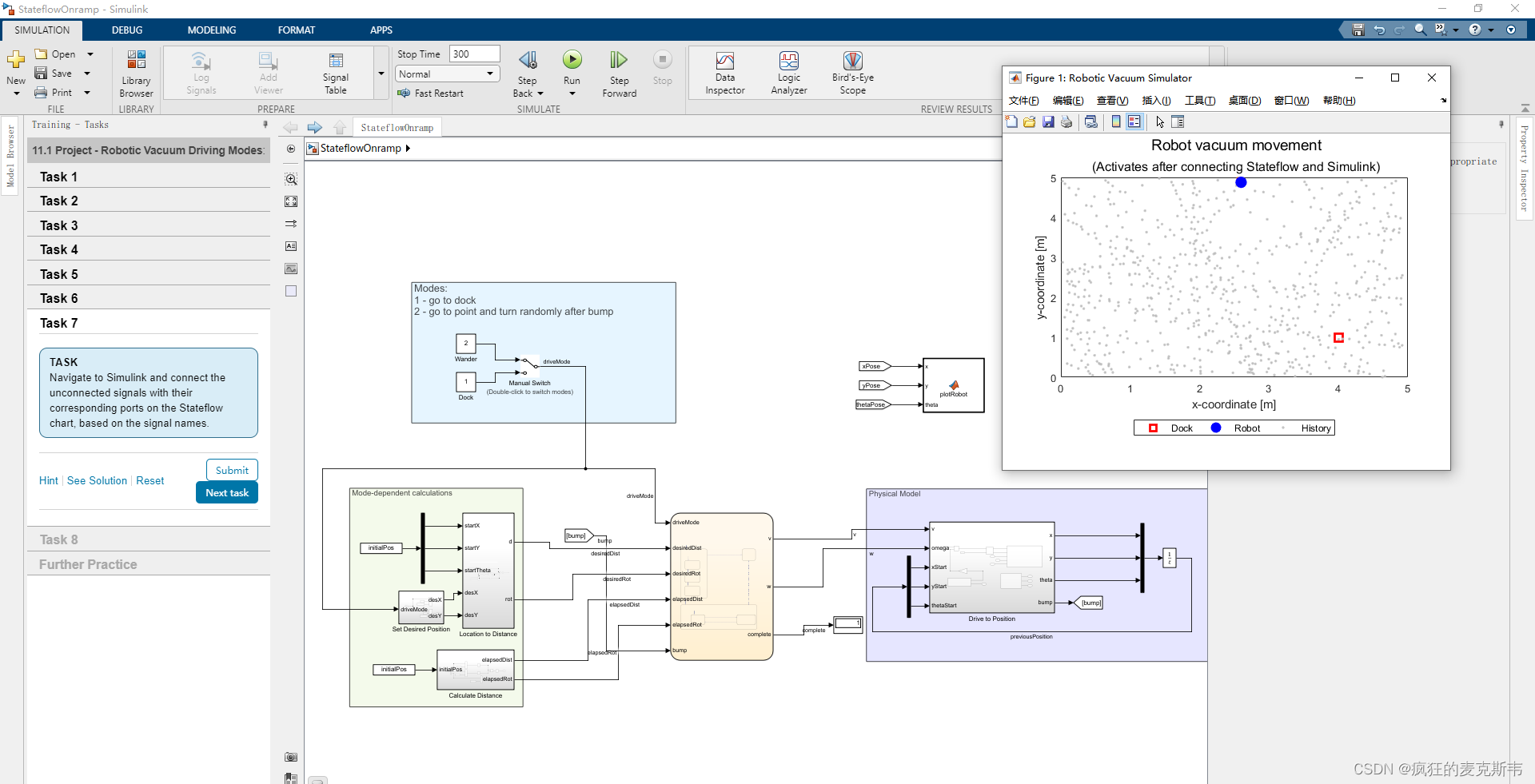The height and width of the screenshot is (784, 1535).
Task: Click the open file icon in Figure window
Action: coord(1030,121)
